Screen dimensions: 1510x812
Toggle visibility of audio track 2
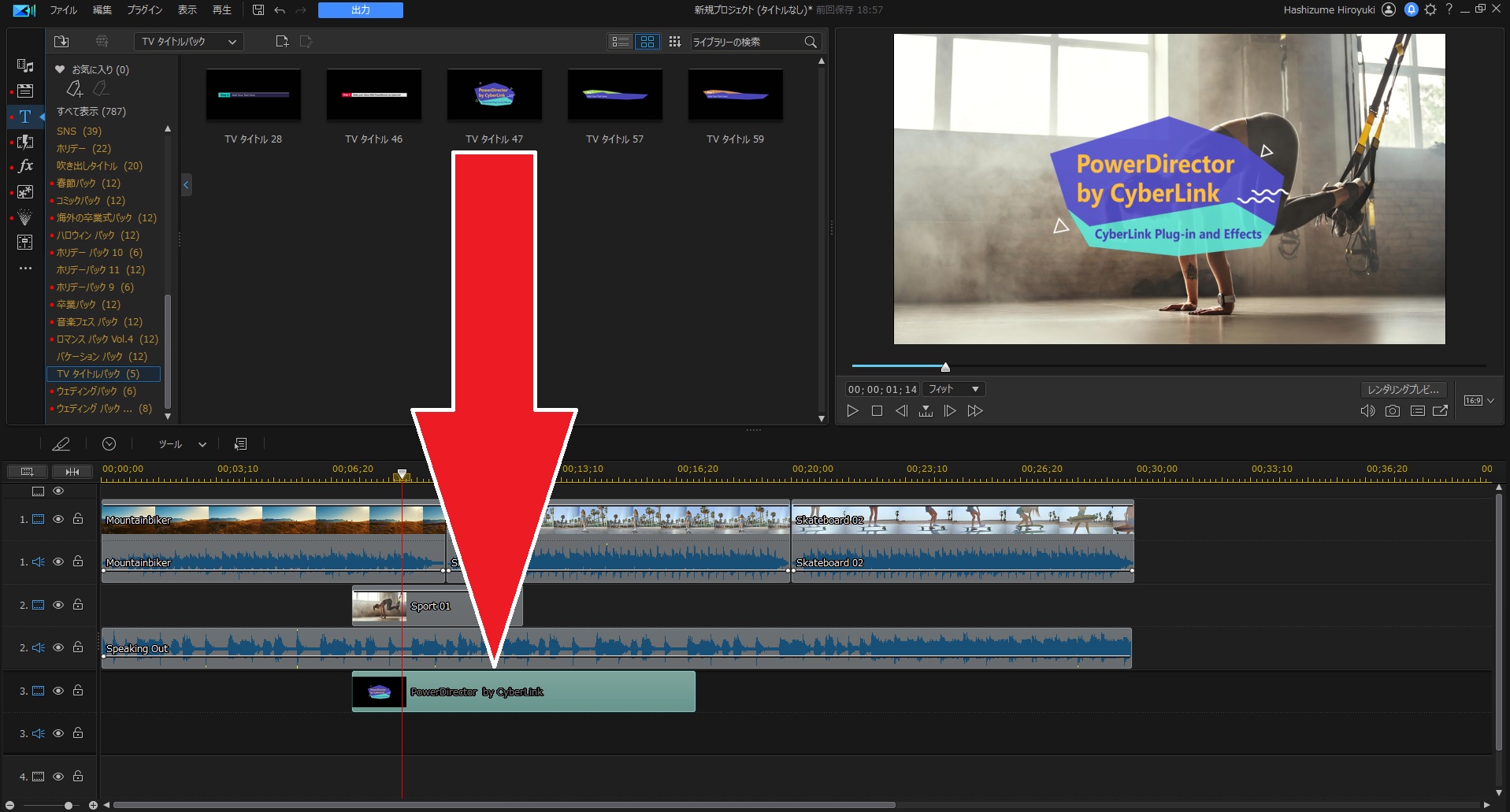(58, 647)
